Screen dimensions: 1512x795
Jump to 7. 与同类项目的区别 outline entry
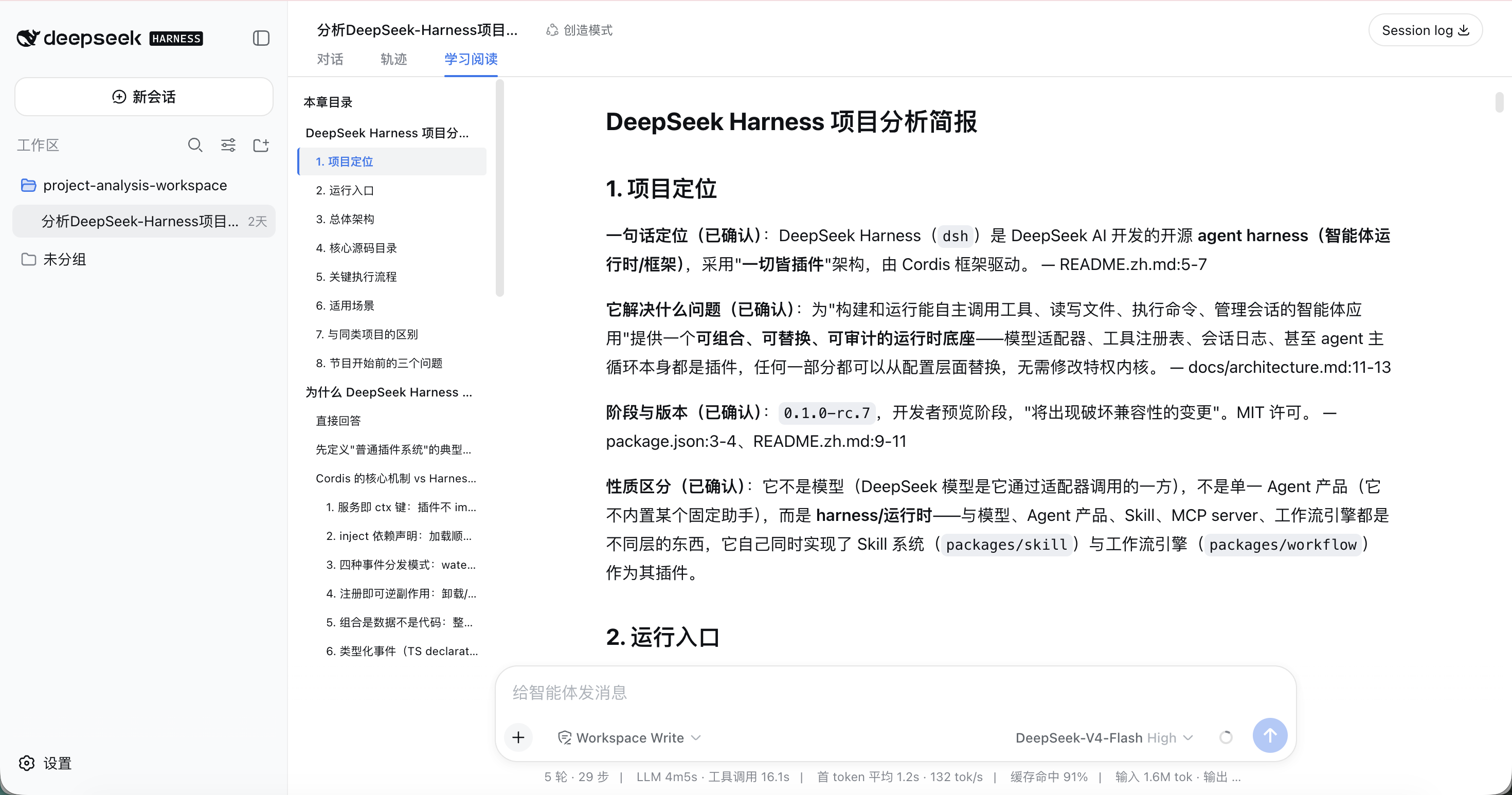tap(392, 334)
